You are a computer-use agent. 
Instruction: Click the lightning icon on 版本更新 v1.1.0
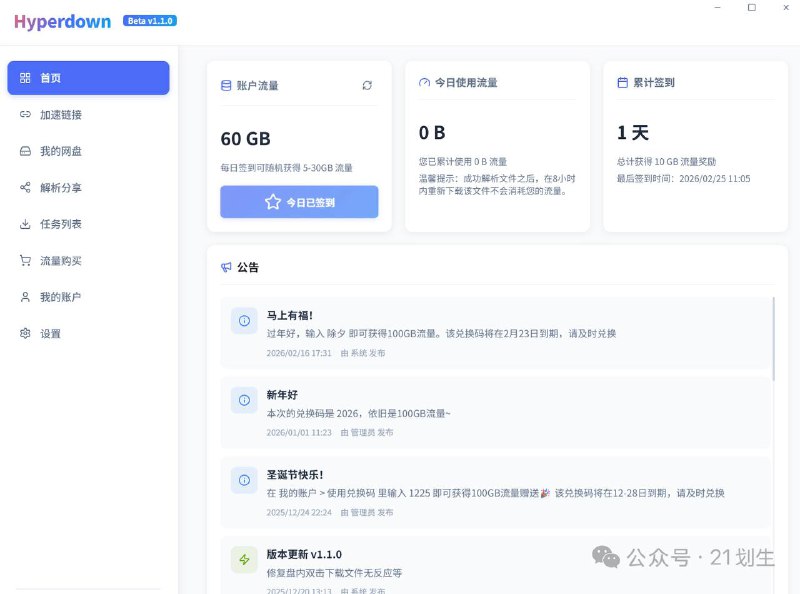[244, 560]
